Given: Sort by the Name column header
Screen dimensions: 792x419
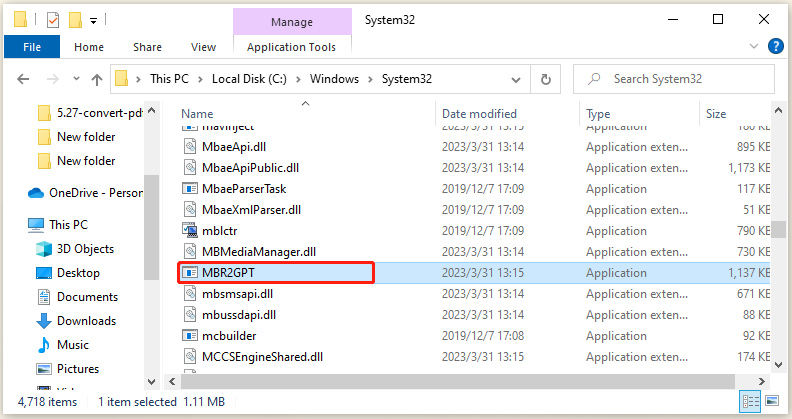Looking at the screenshot, I should click(197, 114).
